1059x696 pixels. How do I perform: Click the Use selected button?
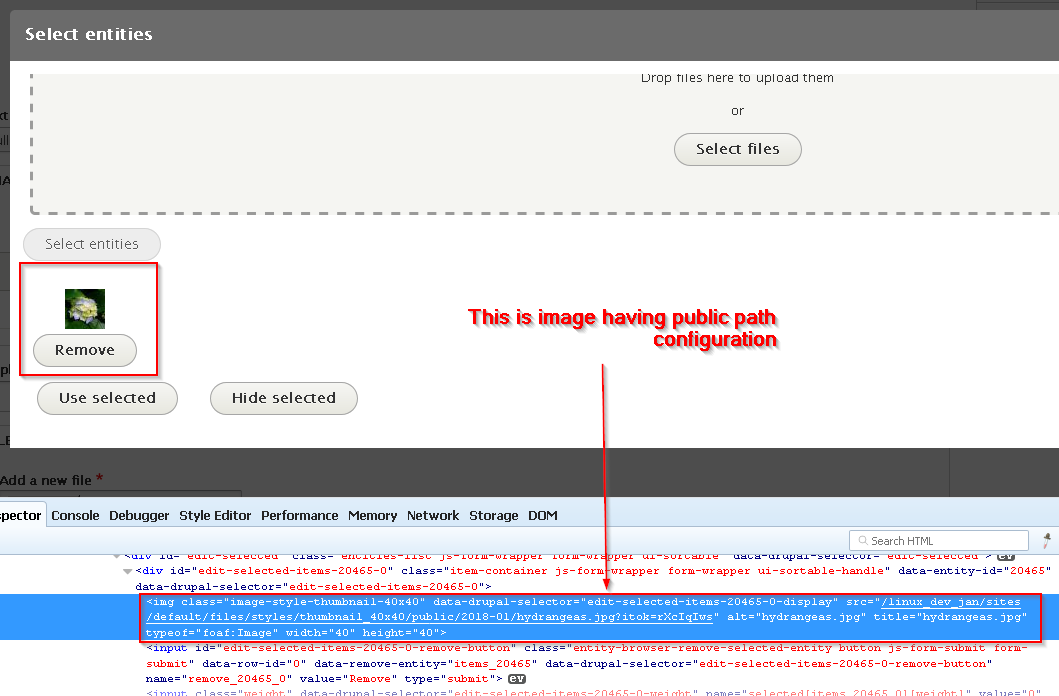[x=107, y=398]
